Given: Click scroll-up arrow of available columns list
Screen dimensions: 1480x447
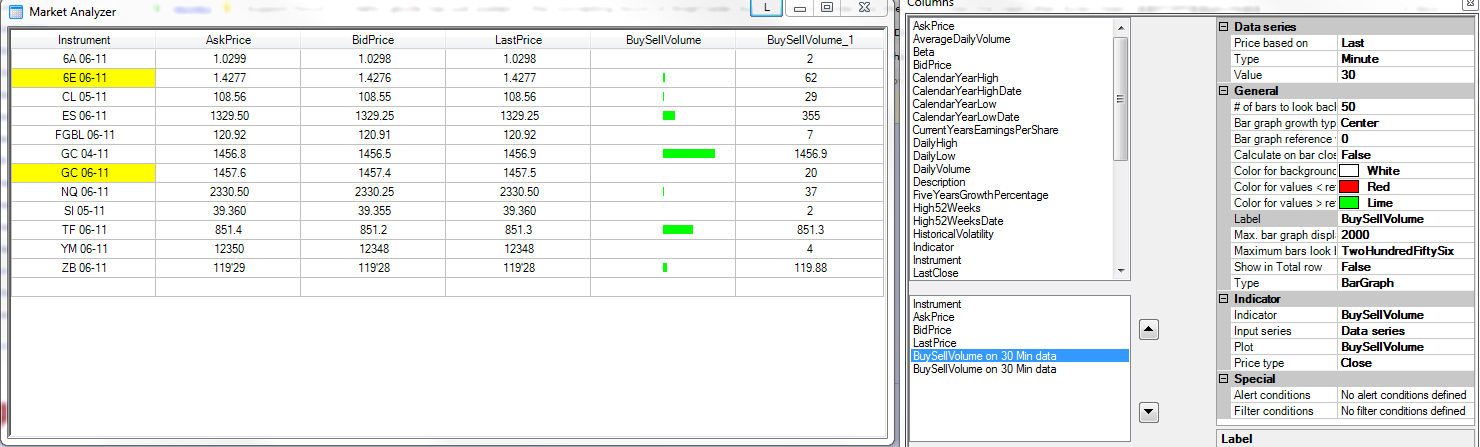Looking at the screenshot, I should pos(1120,27).
